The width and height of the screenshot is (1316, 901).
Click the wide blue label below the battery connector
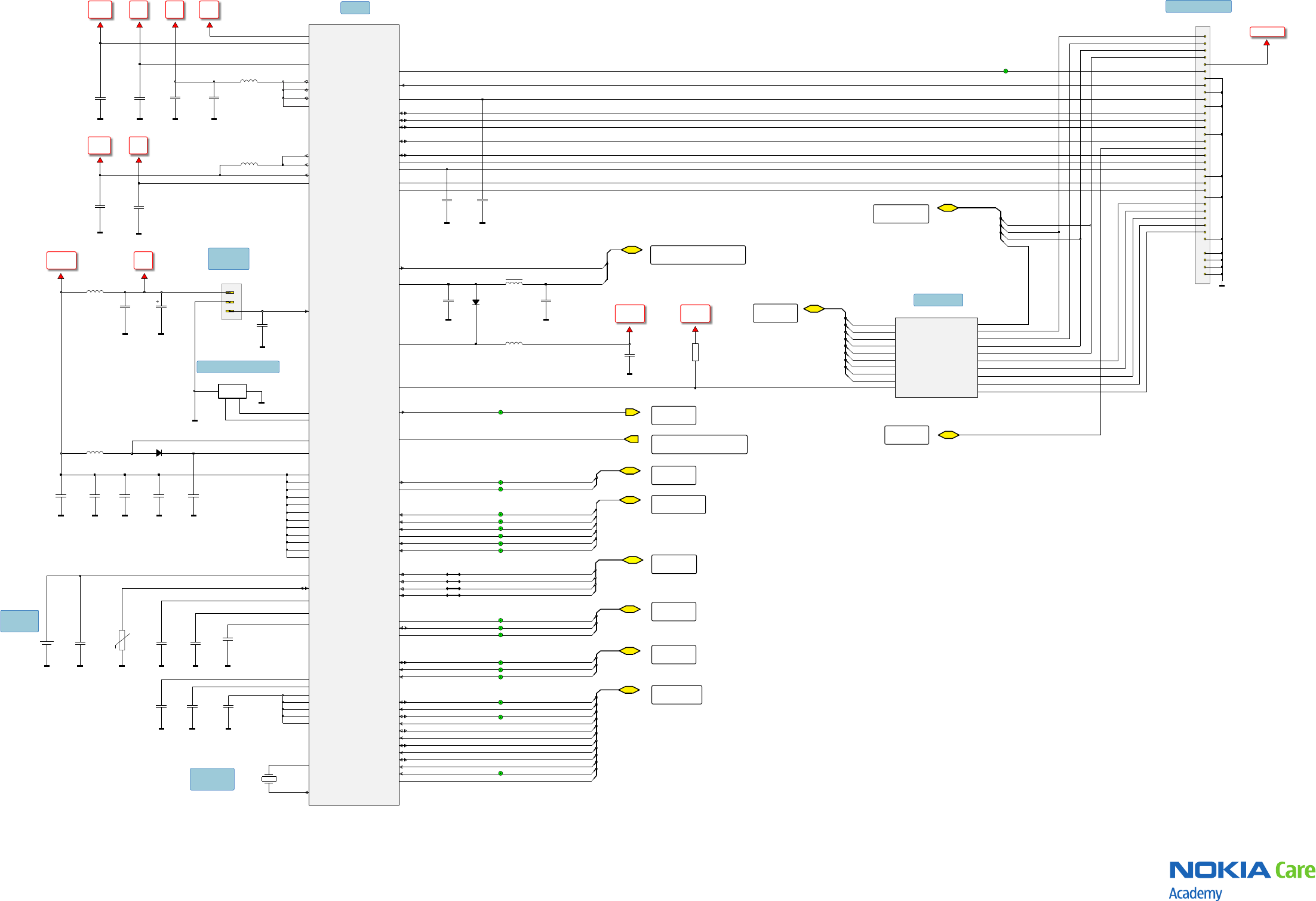tap(238, 367)
